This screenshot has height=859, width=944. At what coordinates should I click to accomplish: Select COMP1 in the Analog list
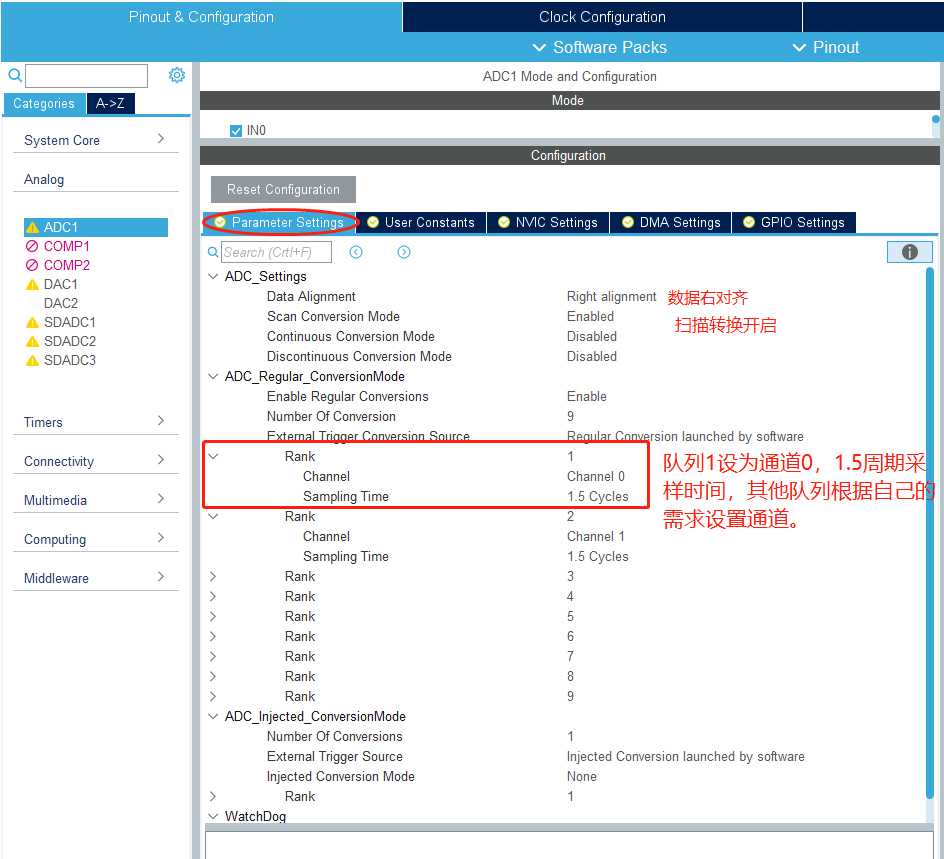pyautogui.click(x=66, y=246)
